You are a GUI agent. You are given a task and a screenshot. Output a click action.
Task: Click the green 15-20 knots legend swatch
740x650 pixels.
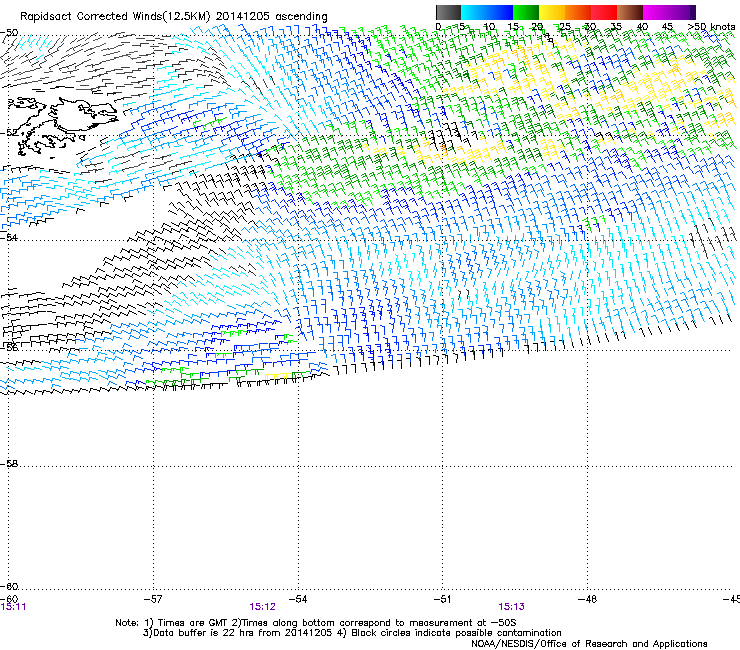[x=526, y=12]
